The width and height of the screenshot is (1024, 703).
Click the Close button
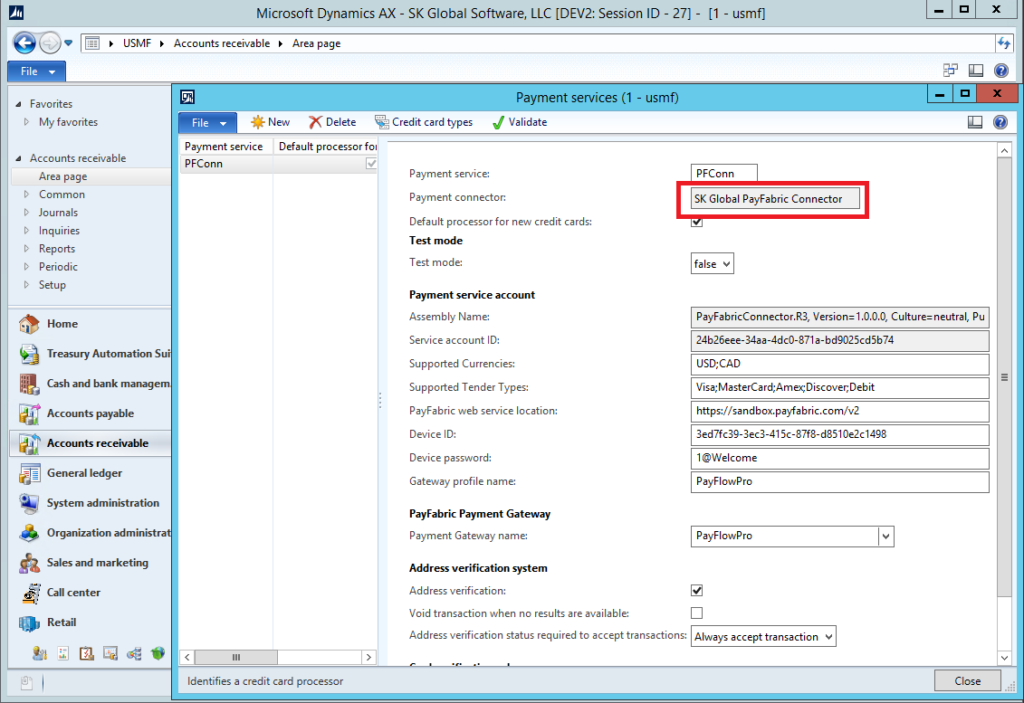tap(967, 681)
